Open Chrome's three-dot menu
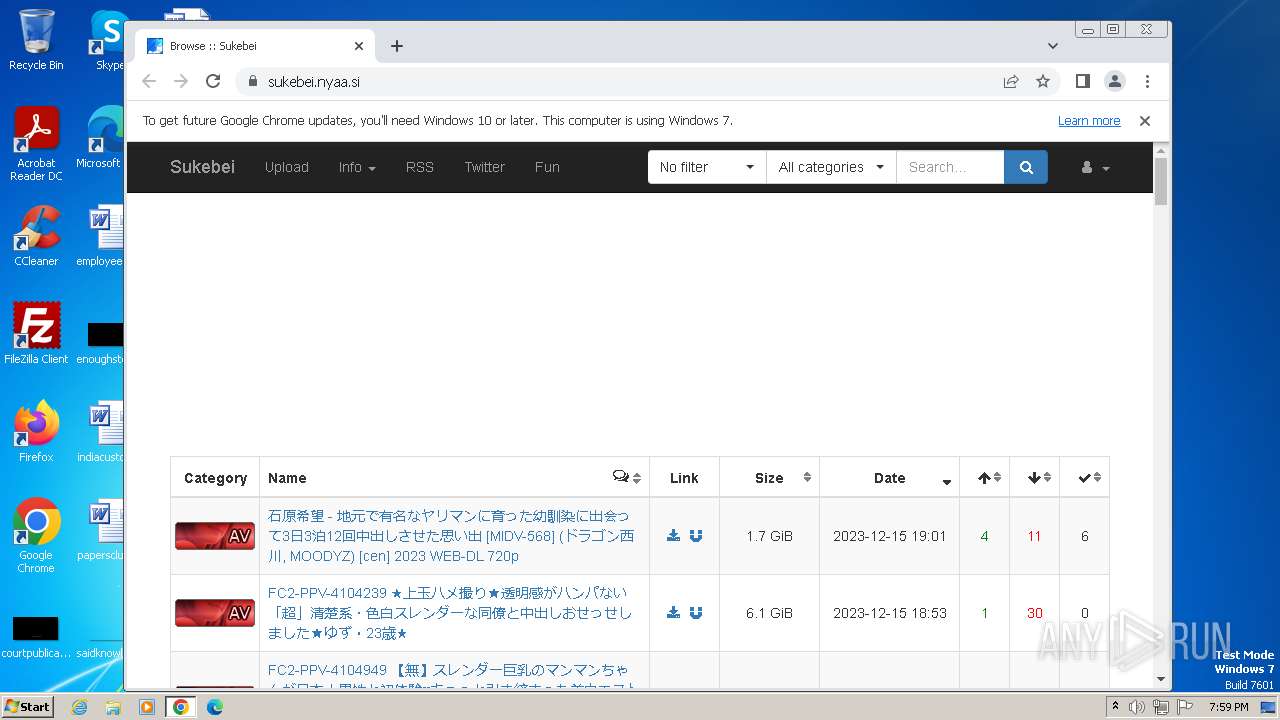 coord(1147,82)
